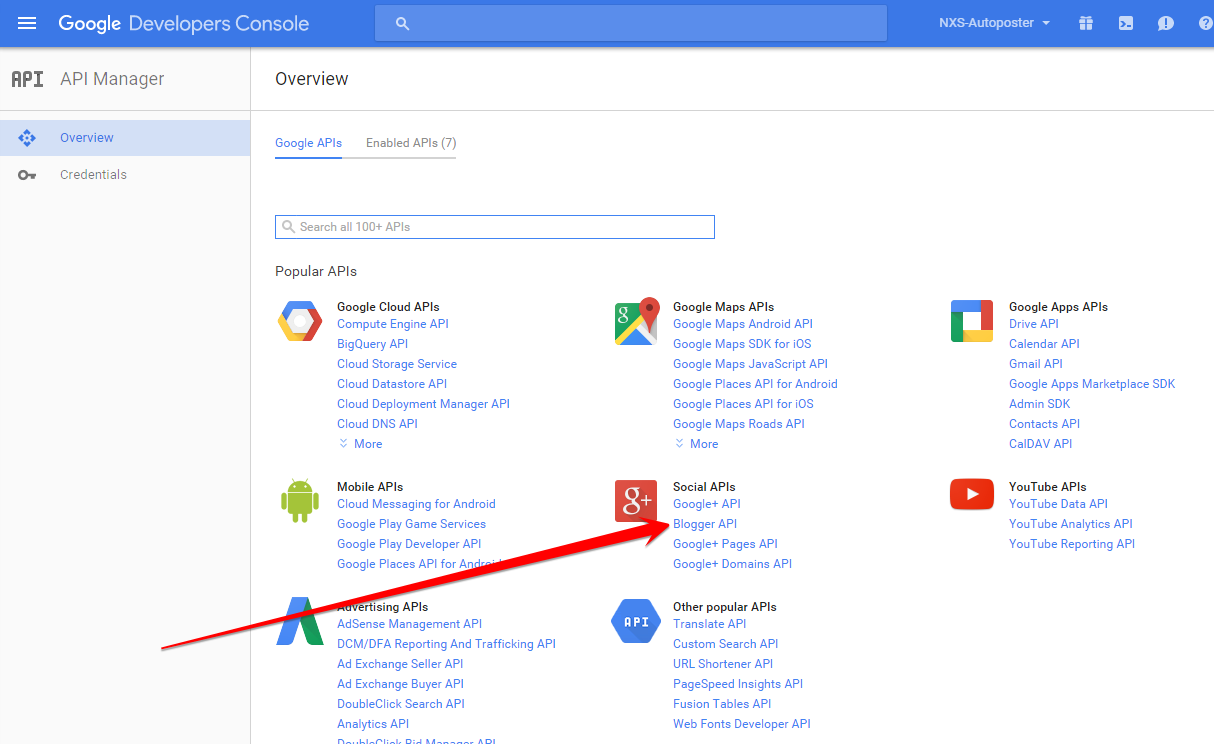Open the Drive API link
This screenshot has height=744, width=1214.
(x=1034, y=324)
